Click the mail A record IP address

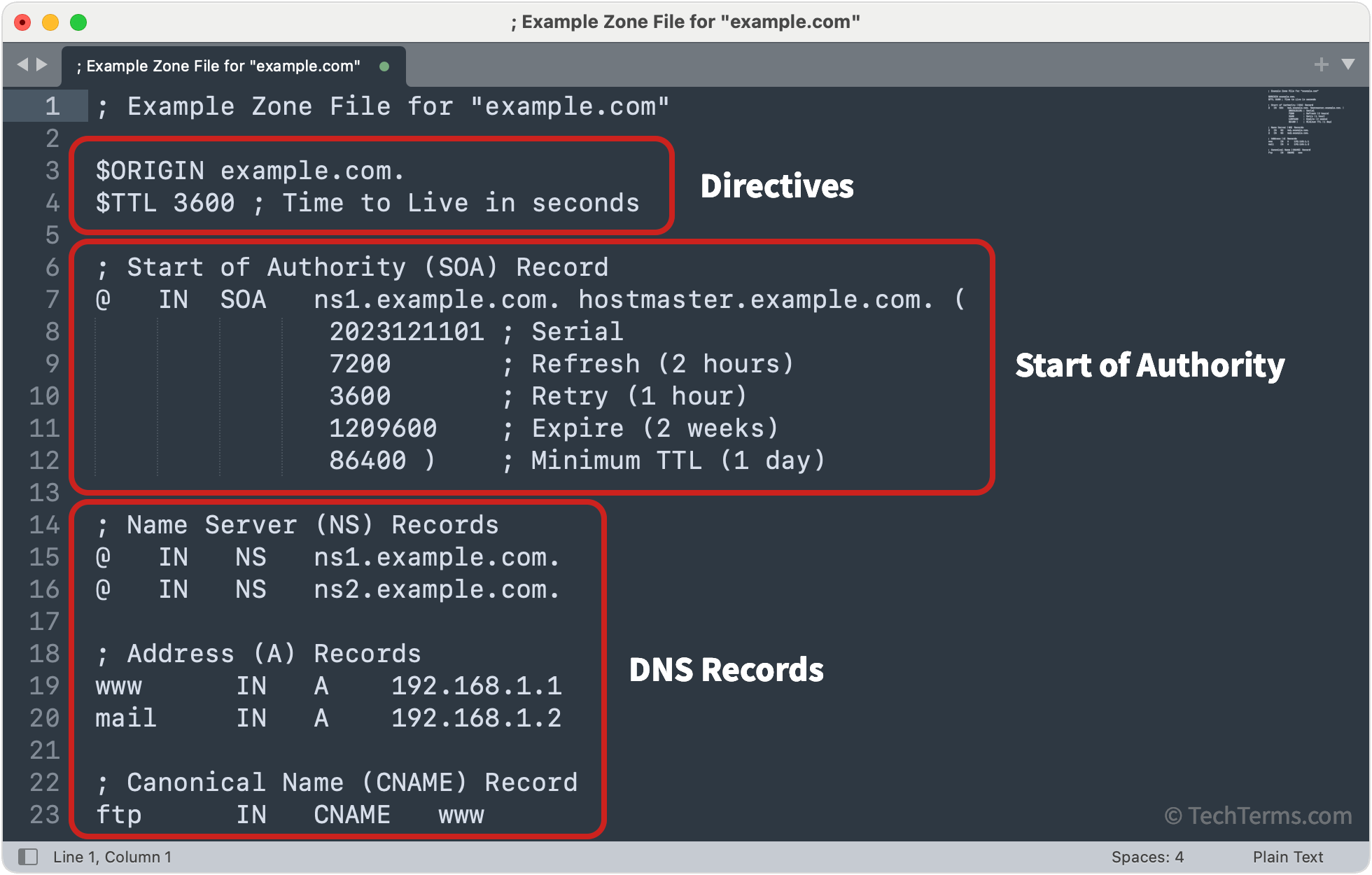coord(476,718)
